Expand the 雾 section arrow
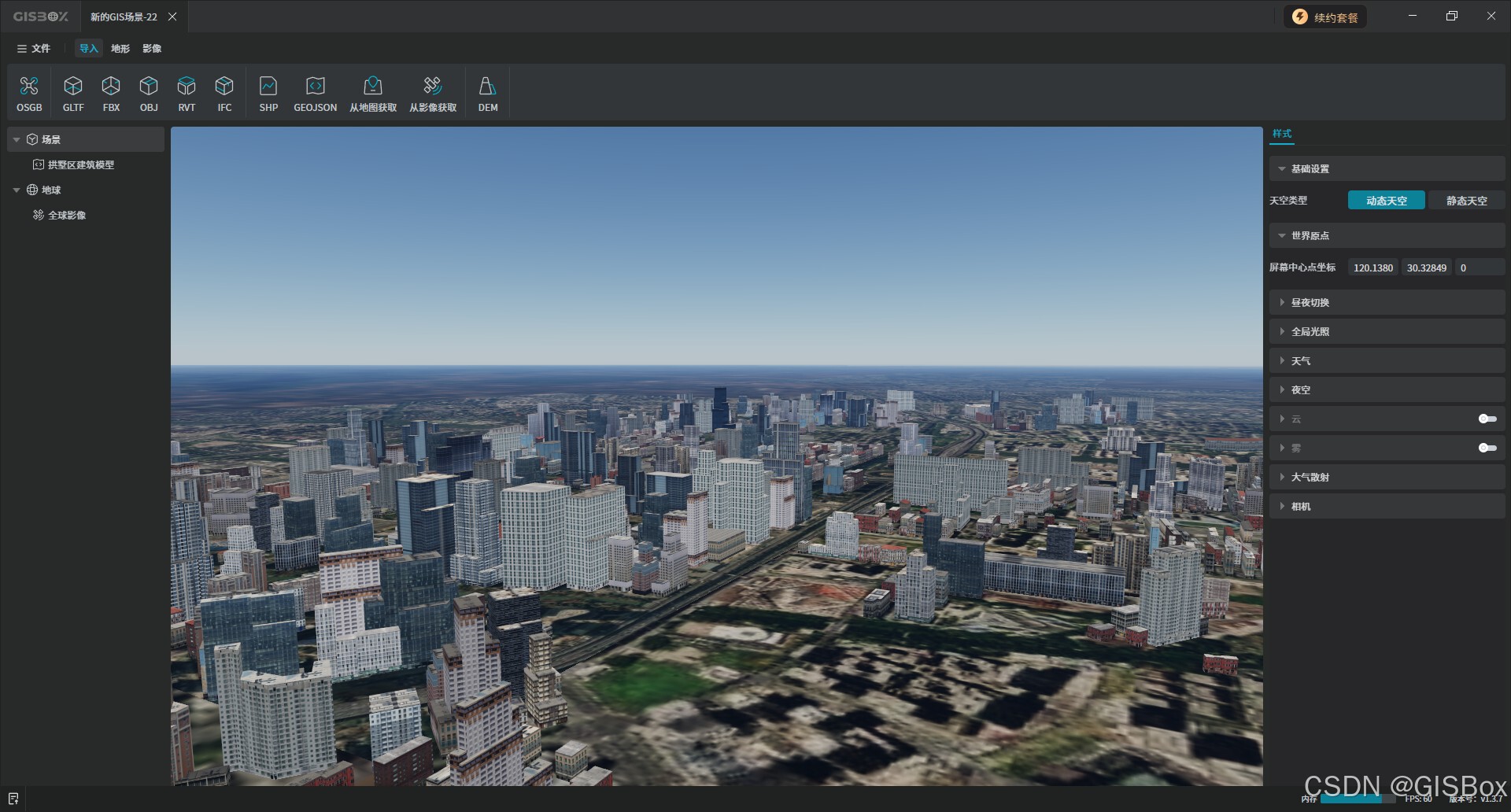This screenshot has width=1511, height=812. click(x=1282, y=448)
